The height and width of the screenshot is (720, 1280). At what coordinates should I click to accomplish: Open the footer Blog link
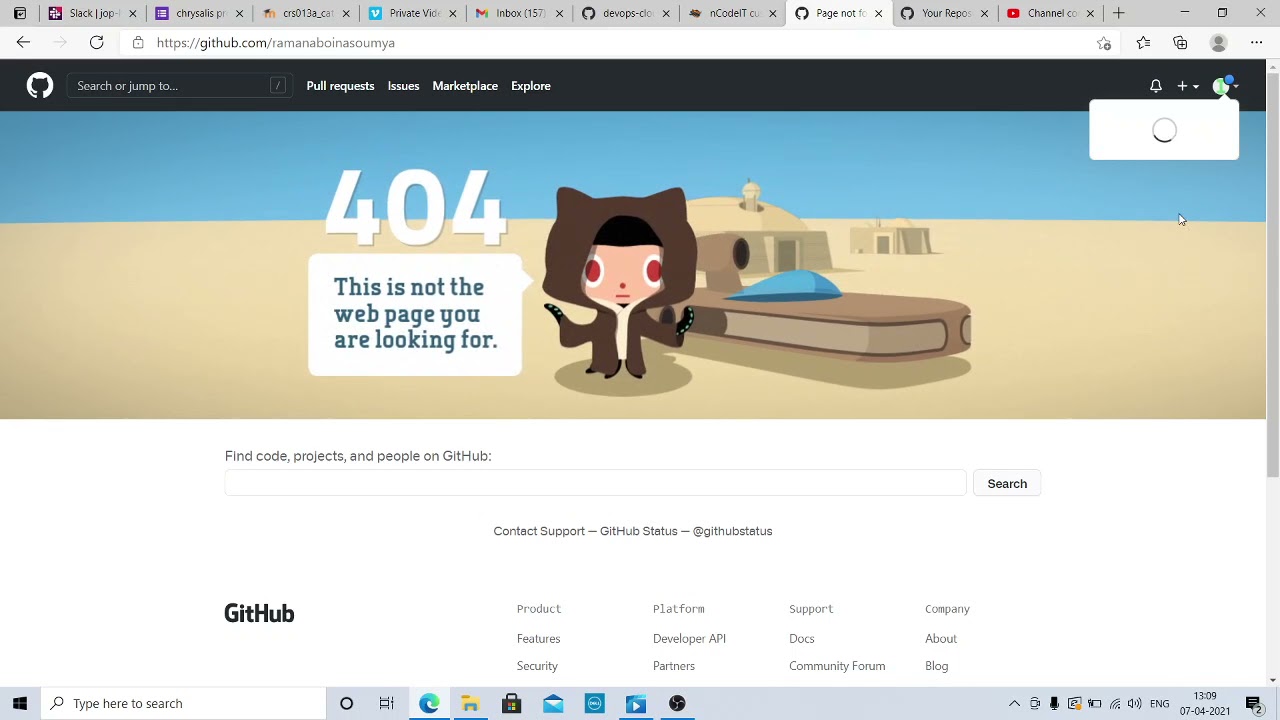[937, 666]
